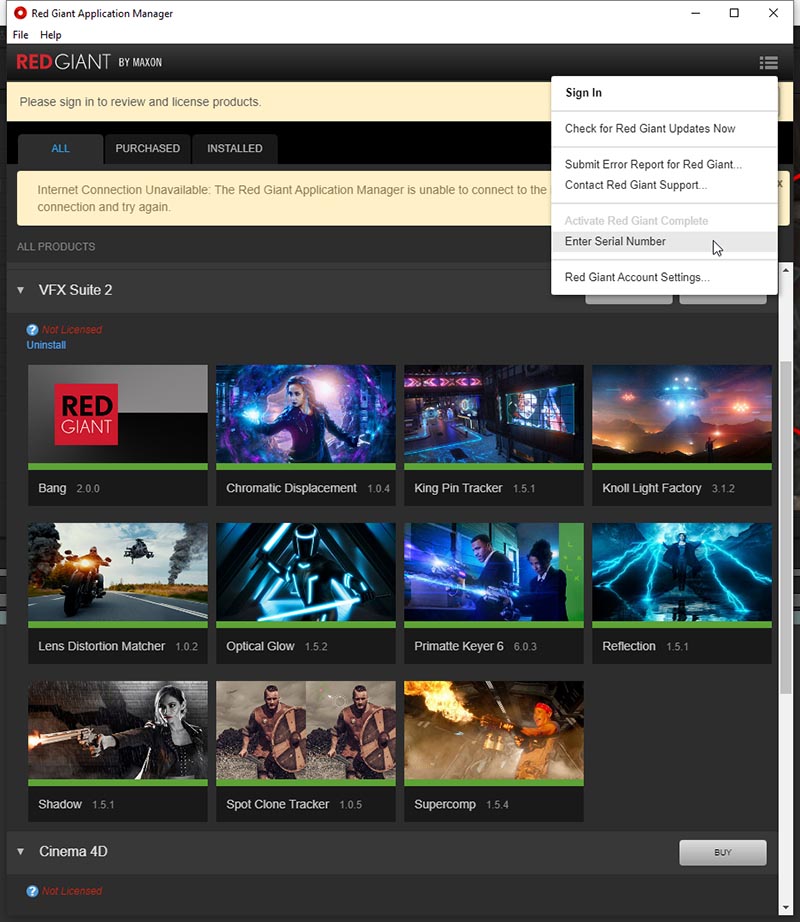Click the scrollbar down arrow
Viewport: 800px width, 922px height.
click(x=785, y=908)
